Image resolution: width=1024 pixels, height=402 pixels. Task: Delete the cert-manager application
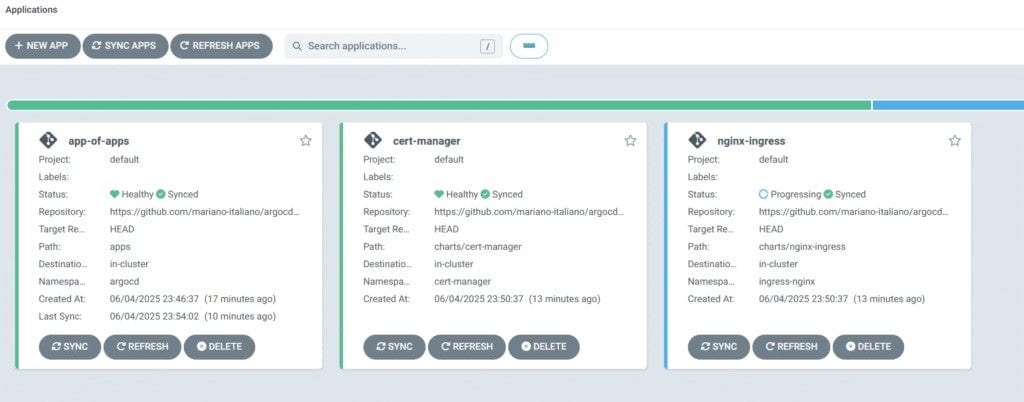pos(544,347)
